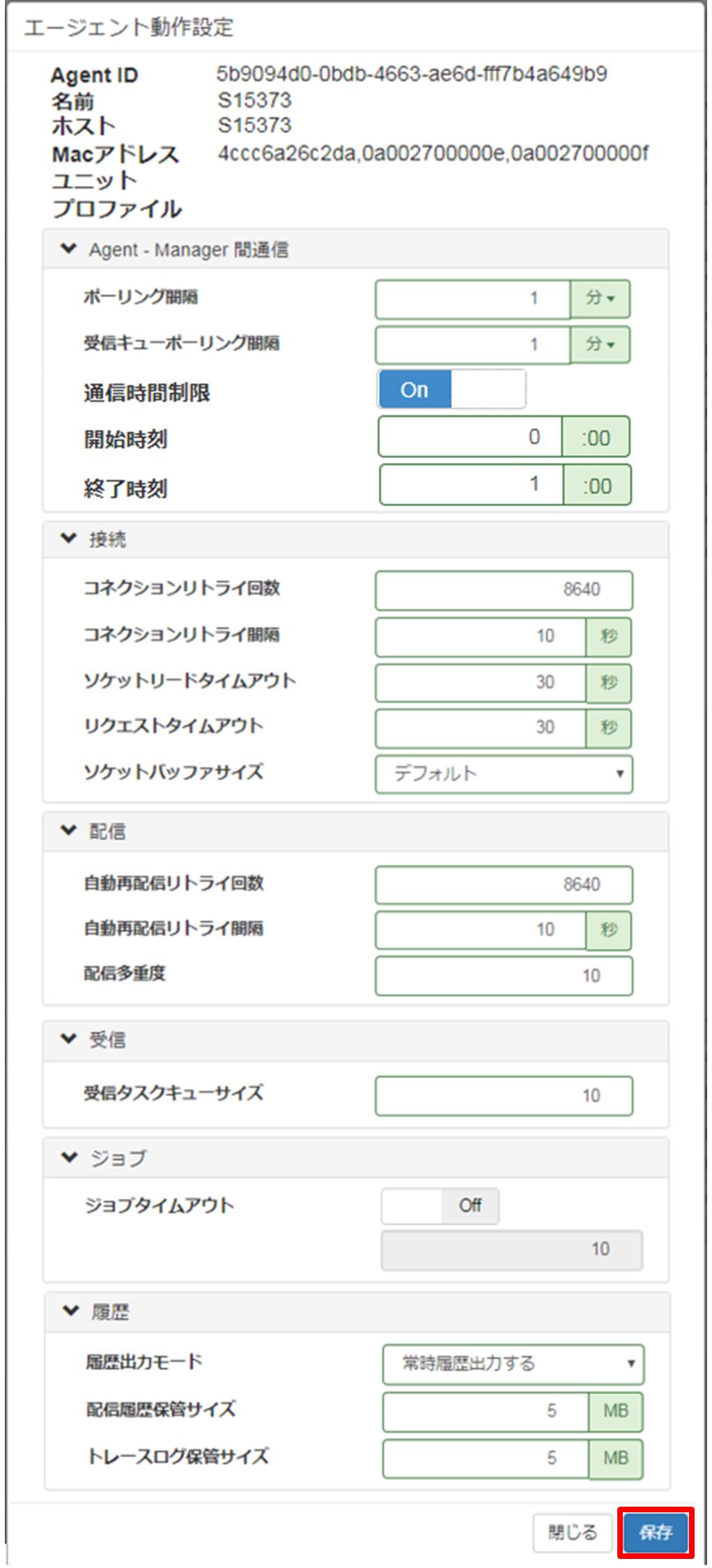Click the コネクションリトライ回数 input field
Viewport: 712px width, 1568px height.
pyautogui.click(x=504, y=590)
